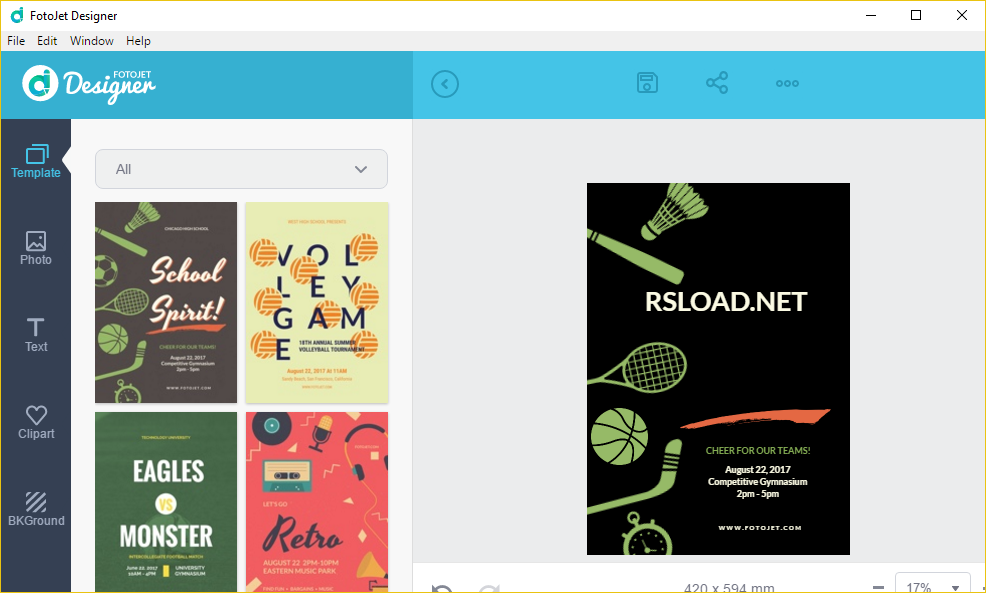Open the Window menu
The width and height of the screenshot is (986, 593).
tap(92, 41)
